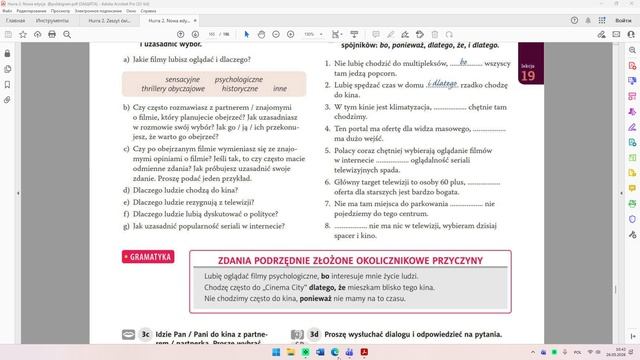Viewport: 640px width, 360px height.
Task: Show hidden system tray icons
Action: click(x=533, y=352)
